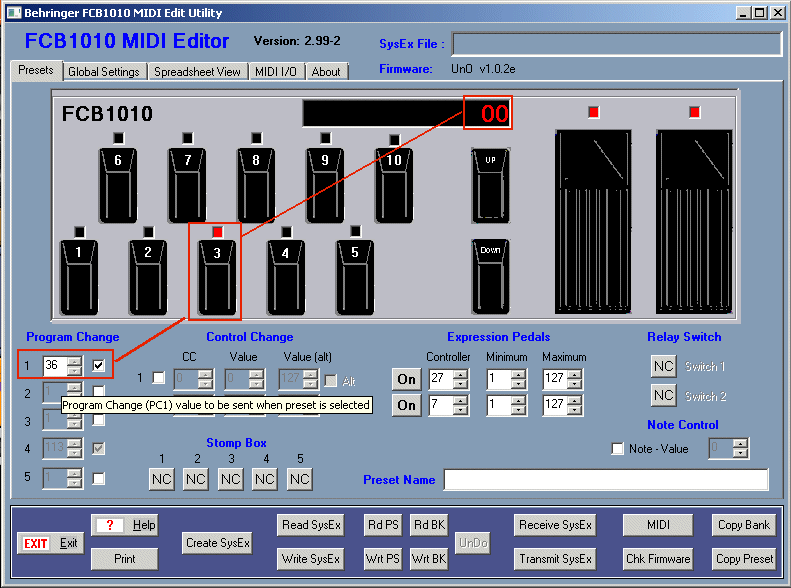Select footswitch pedal 8
This screenshot has height=588, width=791.
click(256, 185)
